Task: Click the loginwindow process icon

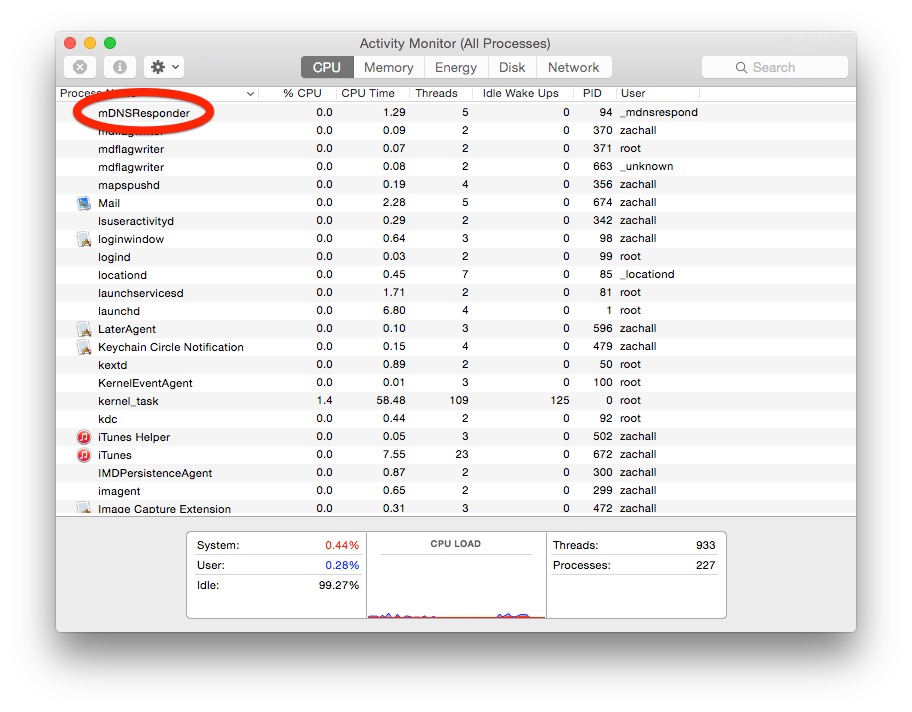Action: pos(84,239)
